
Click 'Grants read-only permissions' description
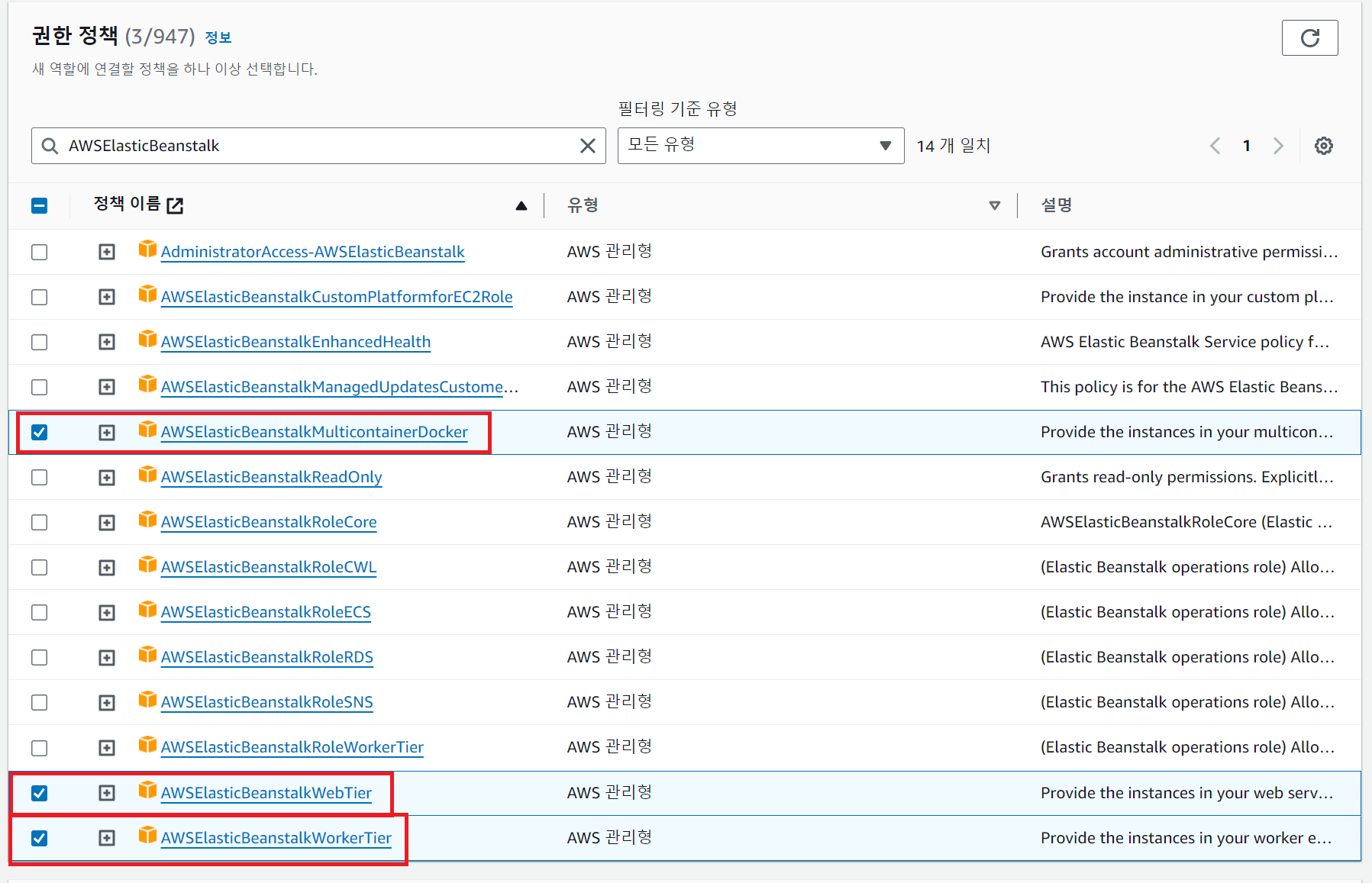point(1187,477)
